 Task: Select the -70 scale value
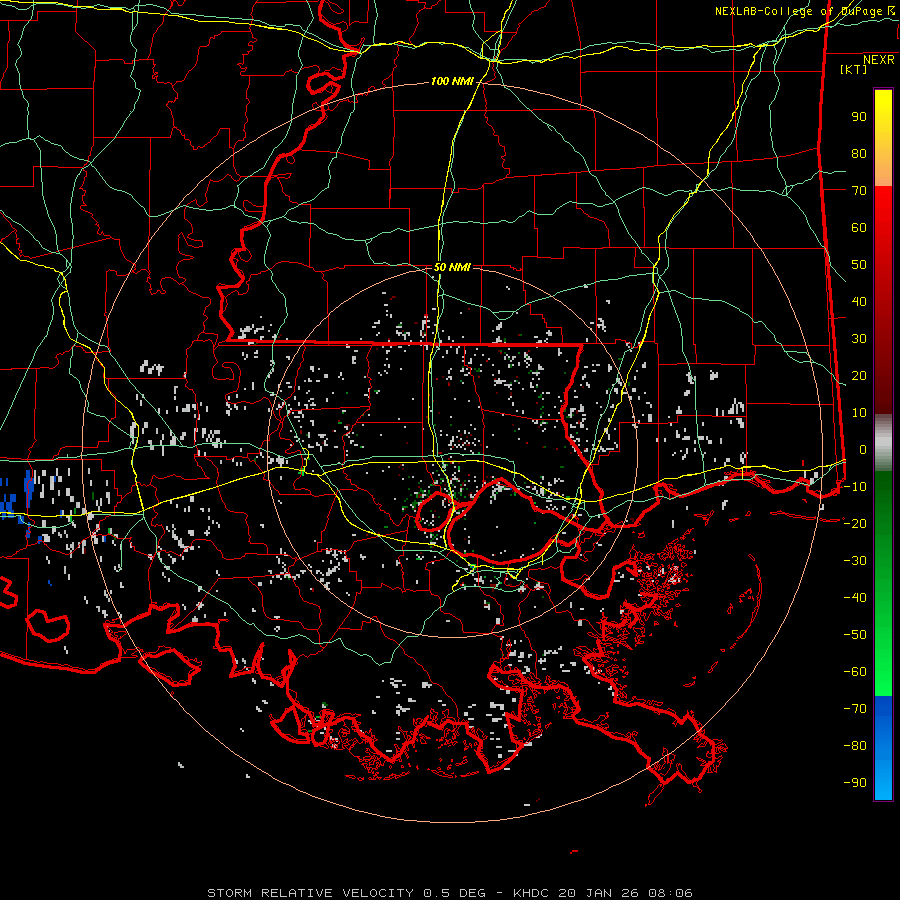point(855,709)
